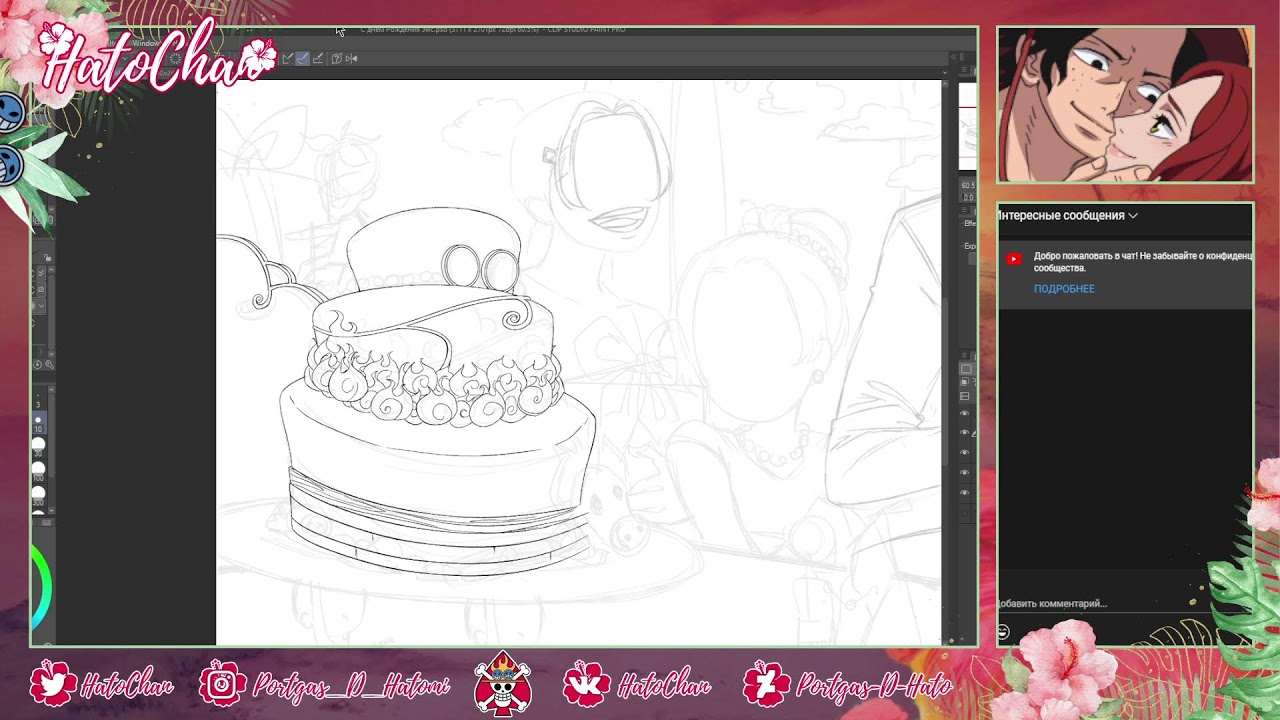The height and width of the screenshot is (720, 1280).
Task: Click the Navigator canvas thumbnail
Action: 967,127
